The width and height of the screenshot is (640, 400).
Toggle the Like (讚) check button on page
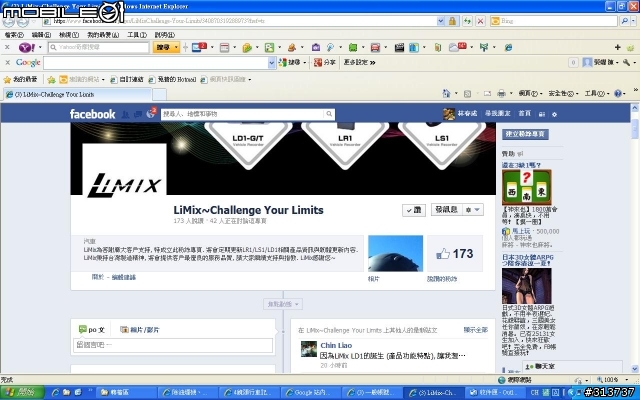tap(413, 210)
